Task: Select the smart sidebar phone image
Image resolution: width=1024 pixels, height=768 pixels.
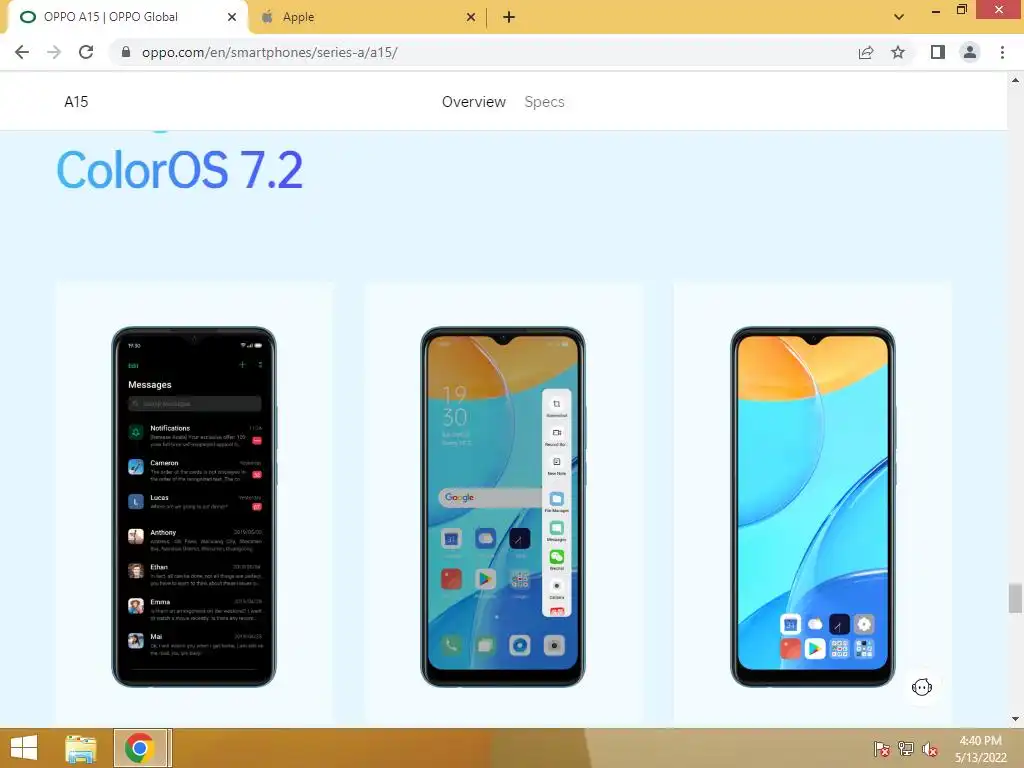Action: coord(503,507)
